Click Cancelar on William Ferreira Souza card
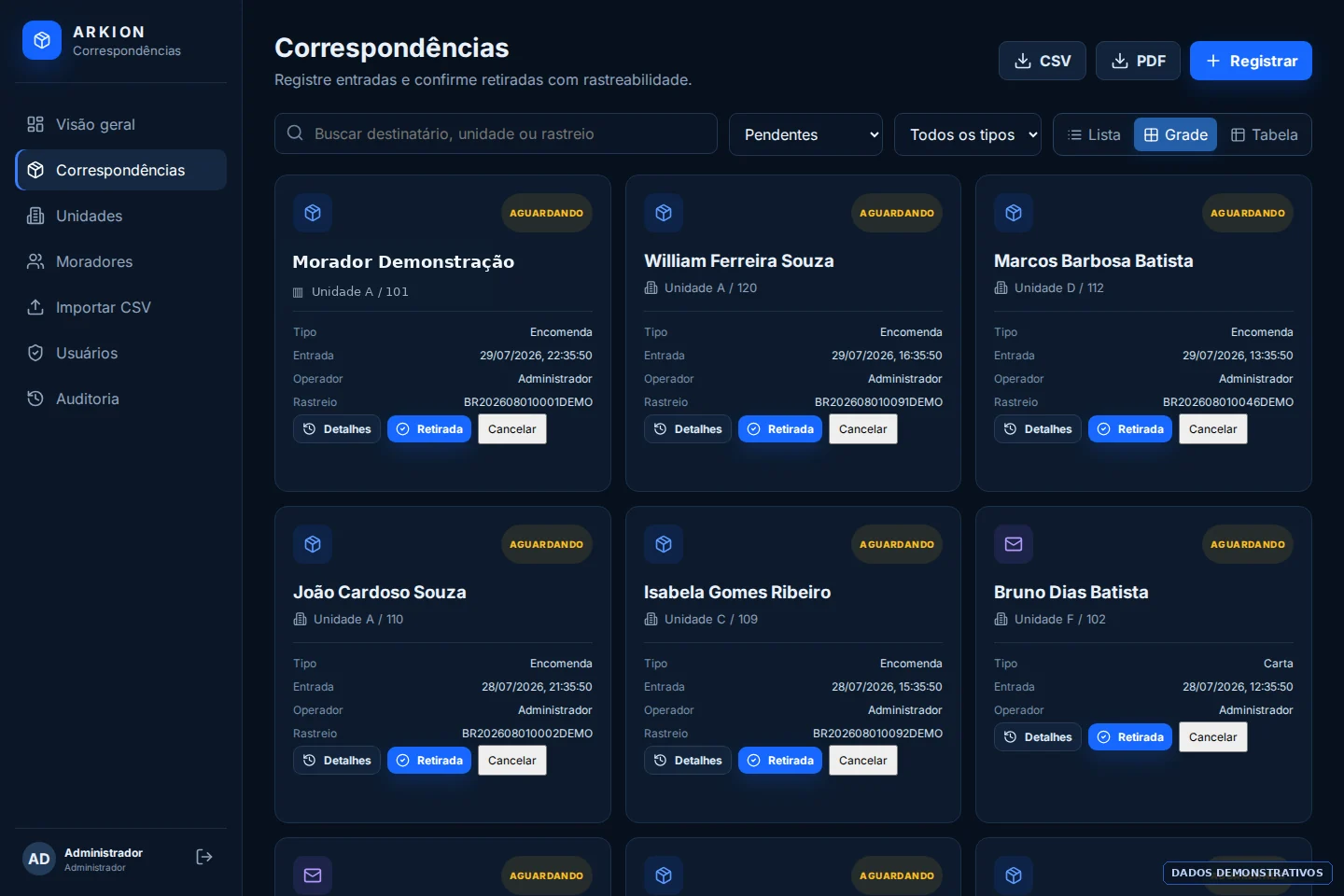 coord(863,429)
